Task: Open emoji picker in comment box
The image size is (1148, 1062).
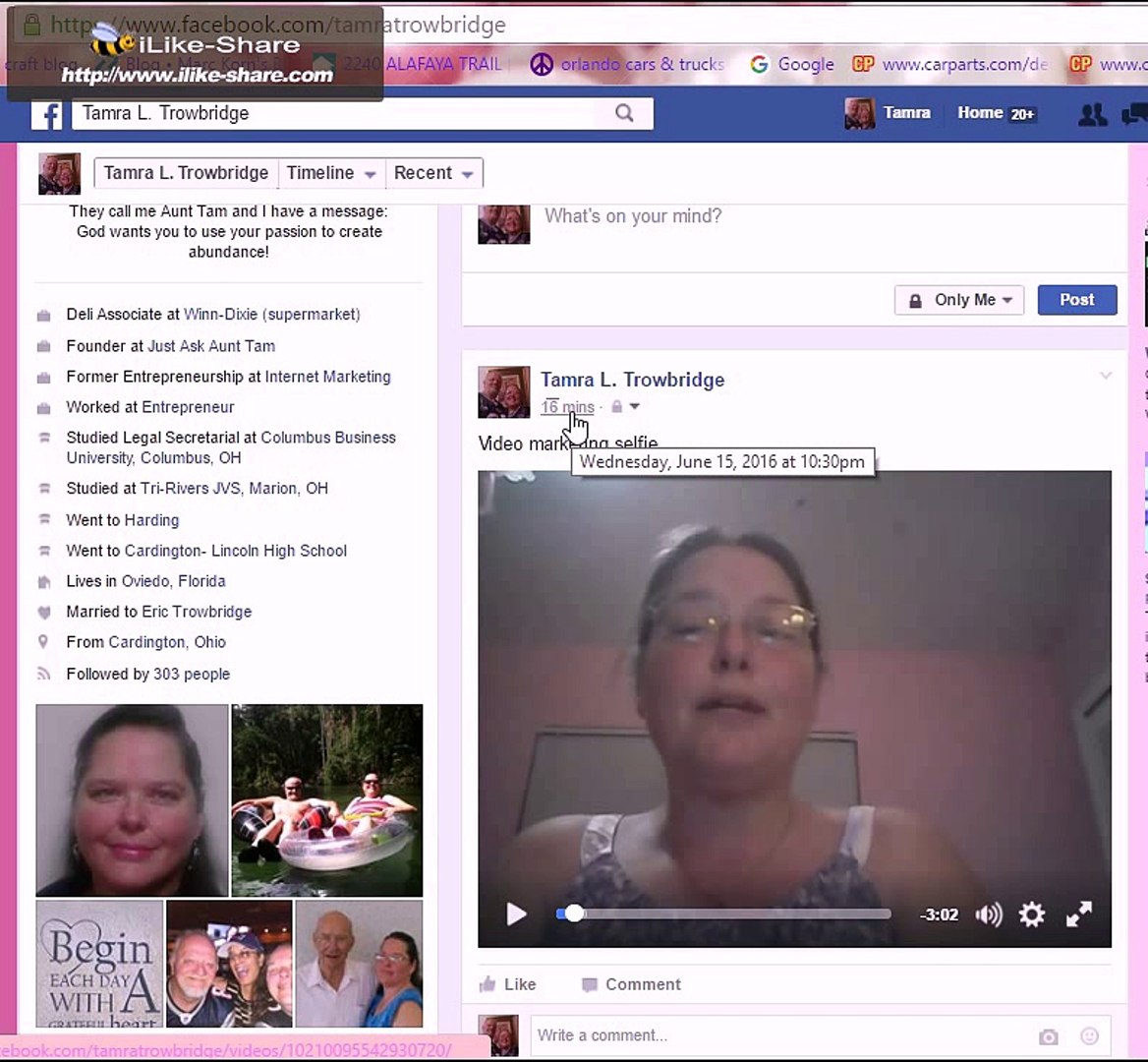Action: pos(1089,1035)
